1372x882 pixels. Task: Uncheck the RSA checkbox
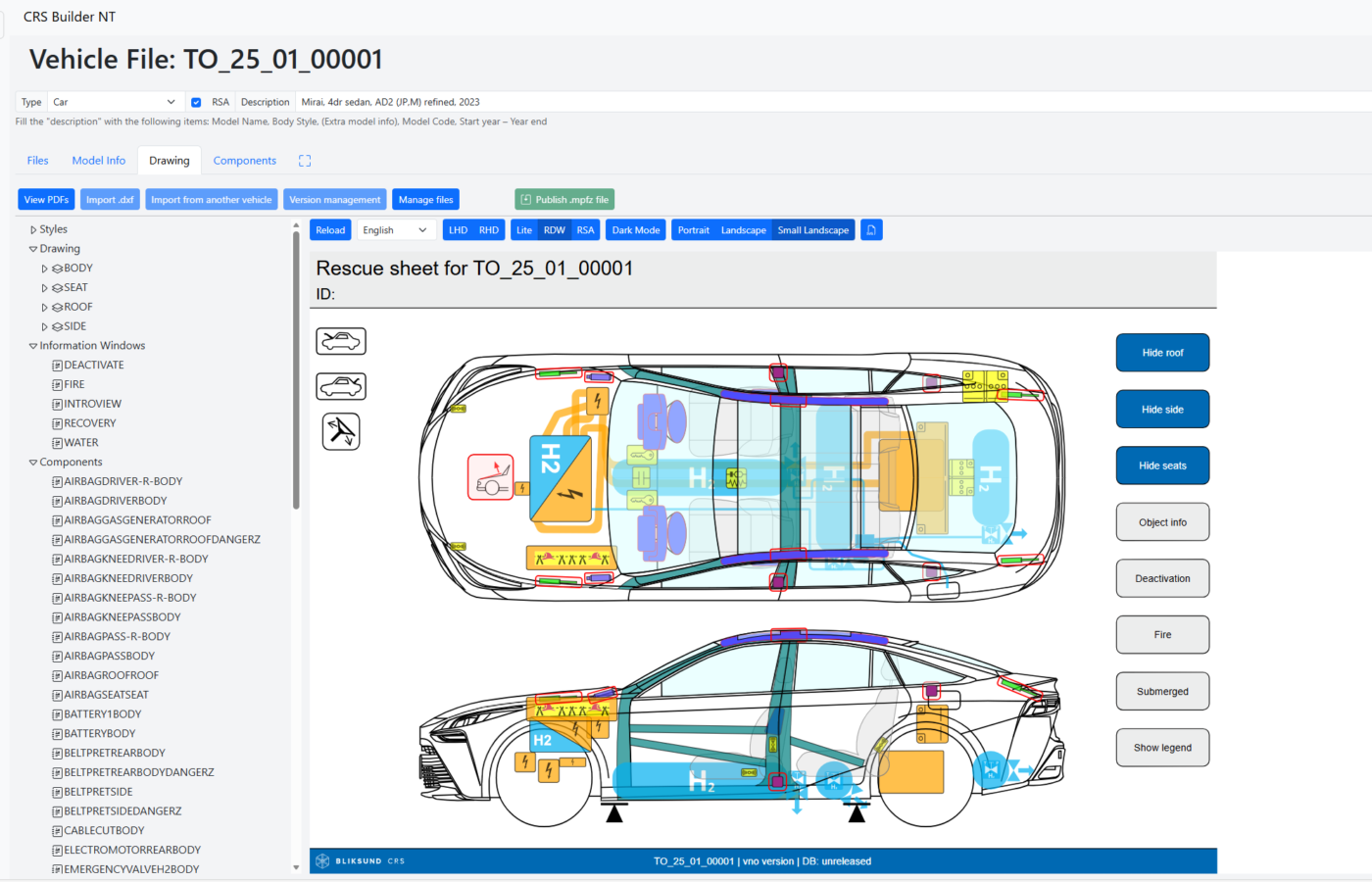[x=196, y=102]
